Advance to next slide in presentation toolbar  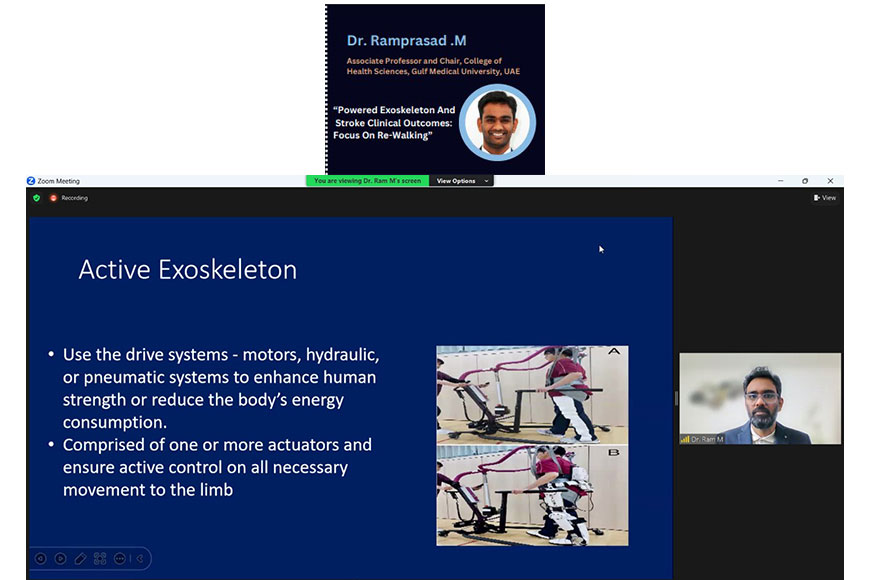[60, 559]
